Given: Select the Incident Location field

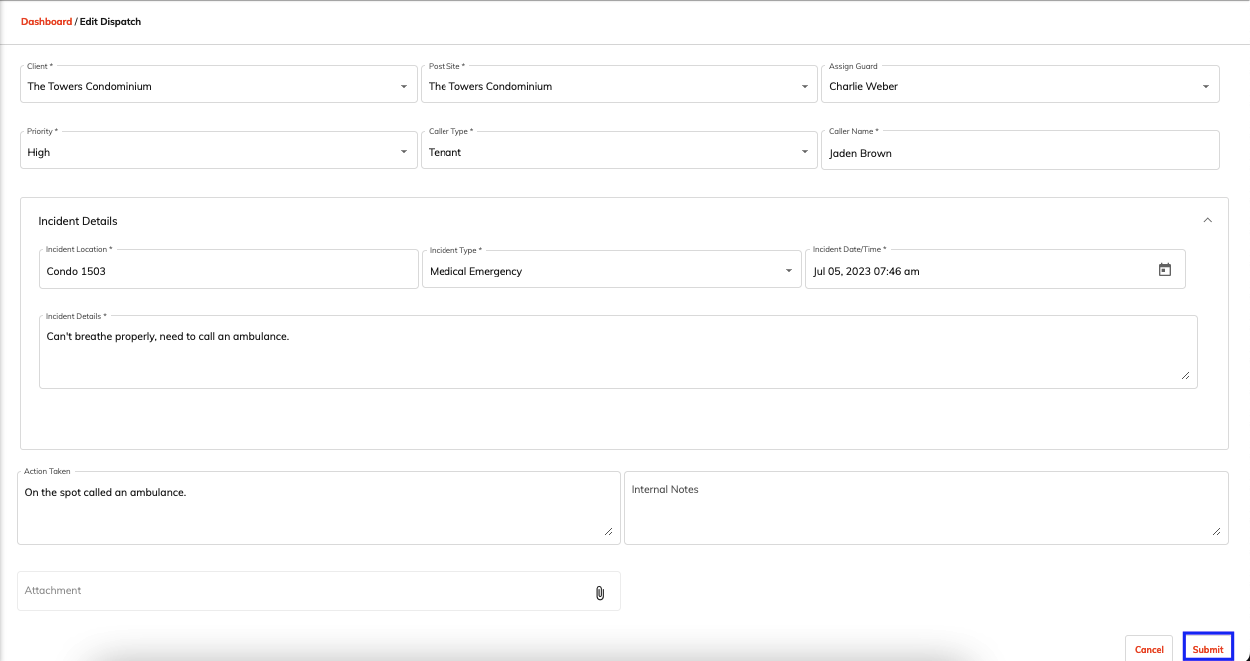Looking at the screenshot, I should point(228,269).
